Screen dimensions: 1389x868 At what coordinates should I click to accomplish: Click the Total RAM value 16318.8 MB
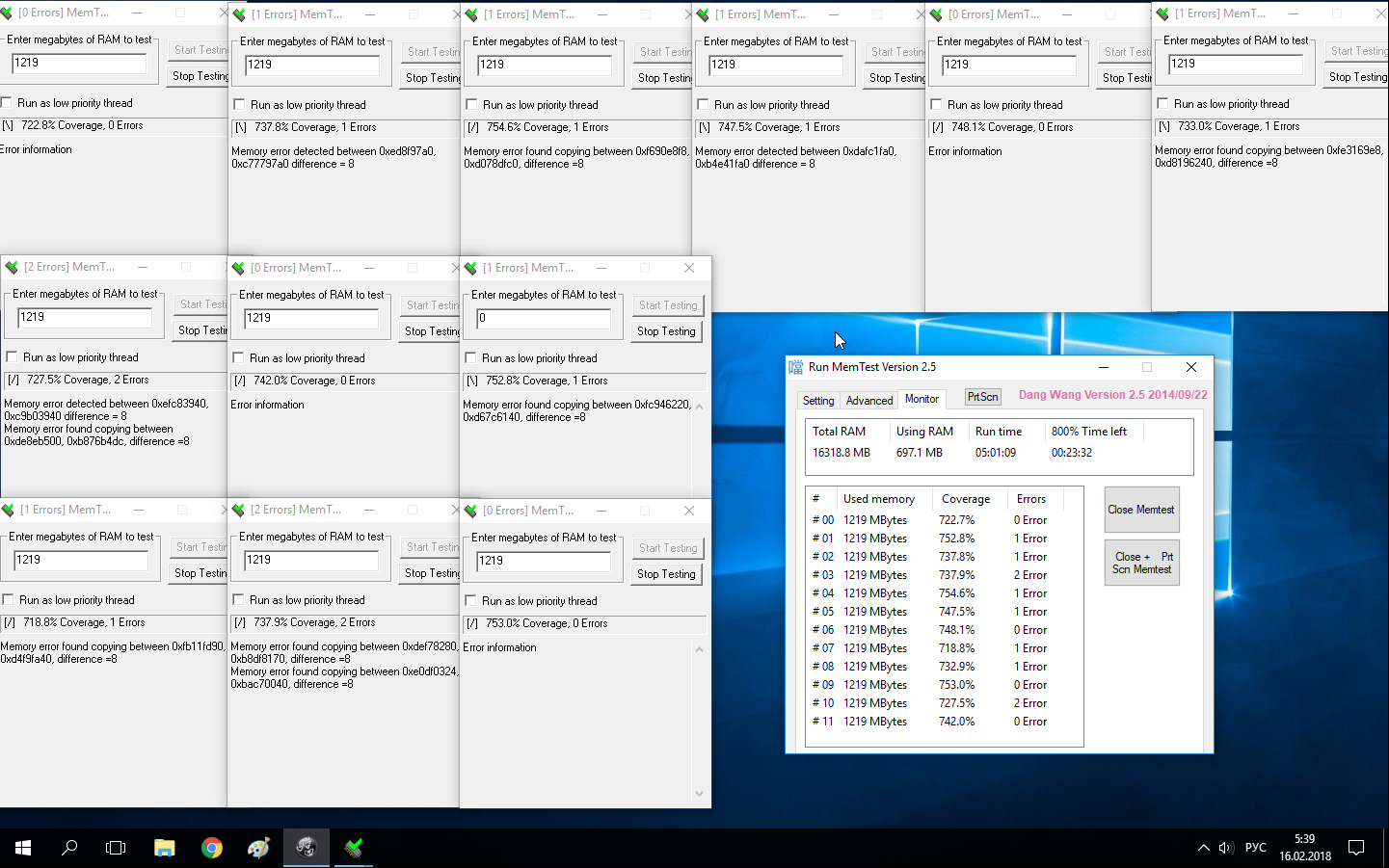(x=841, y=453)
